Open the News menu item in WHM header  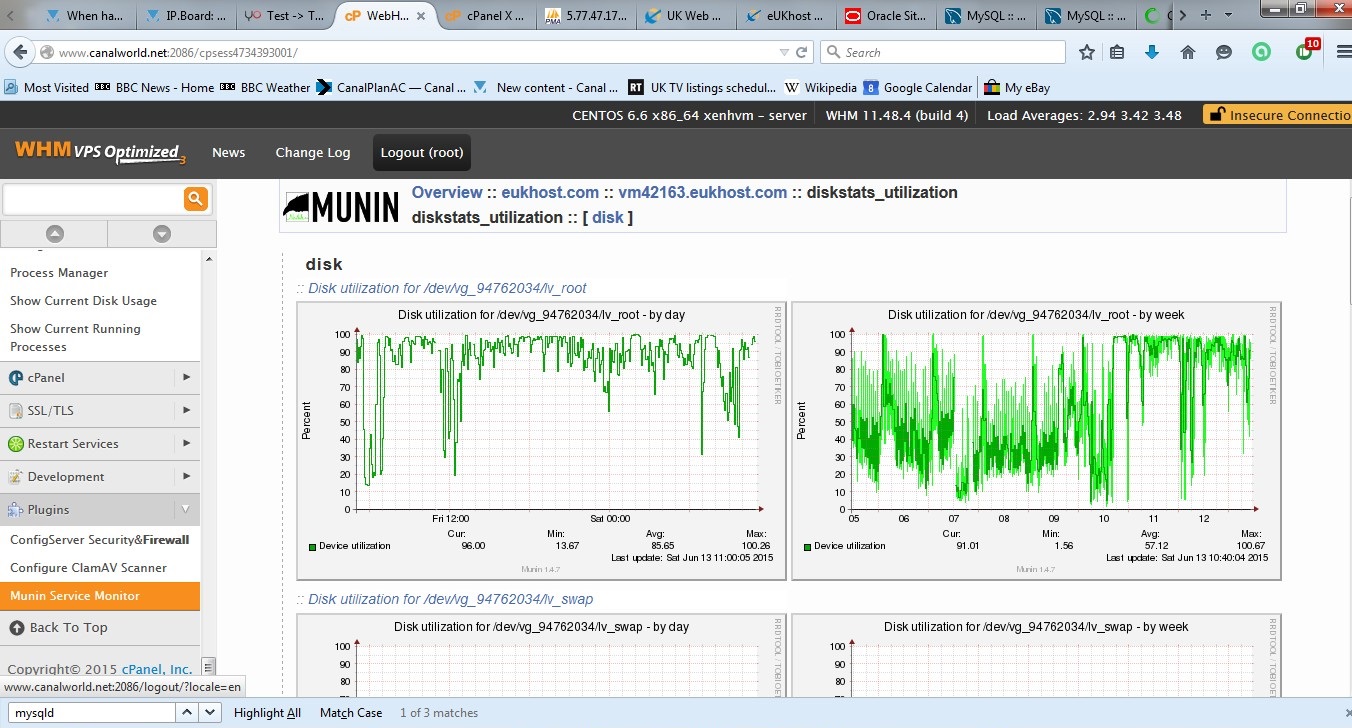(x=228, y=153)
